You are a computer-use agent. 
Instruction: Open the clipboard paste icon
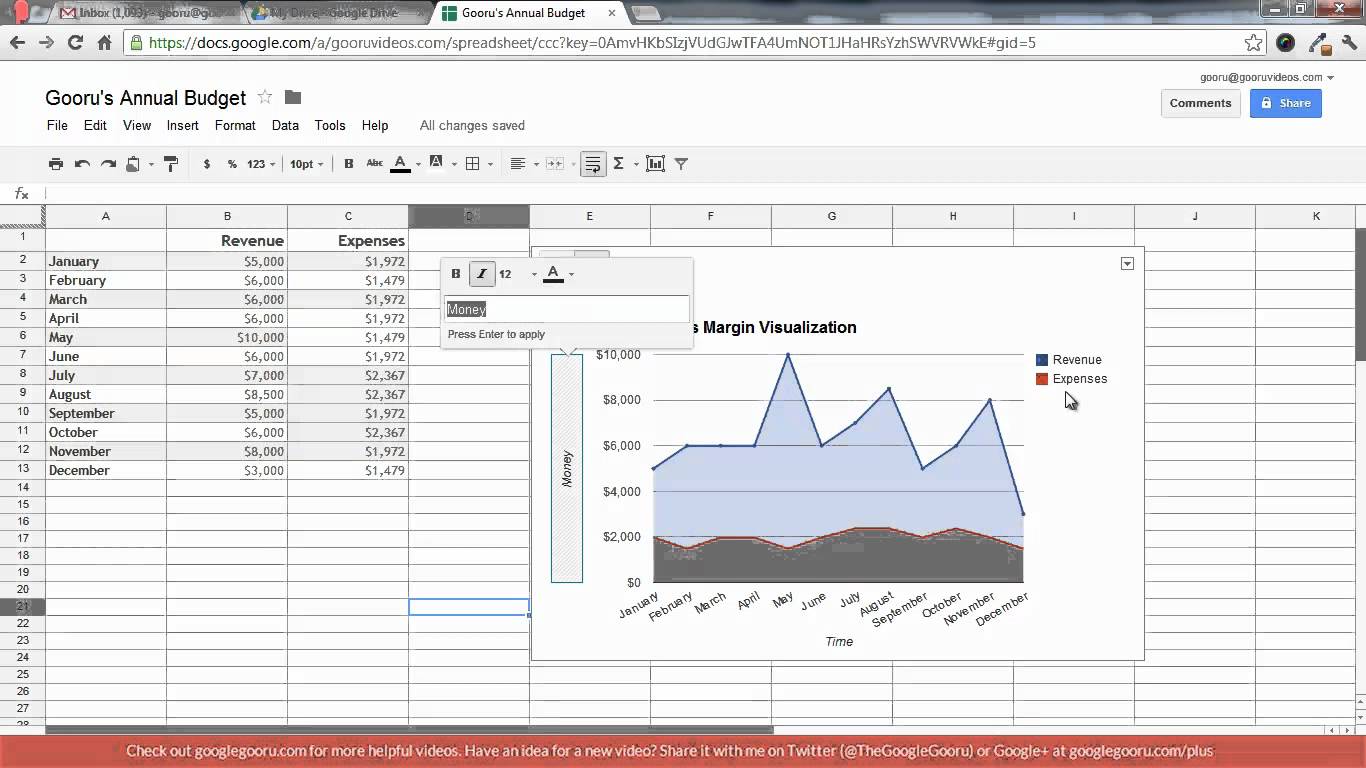coord(133,164)
